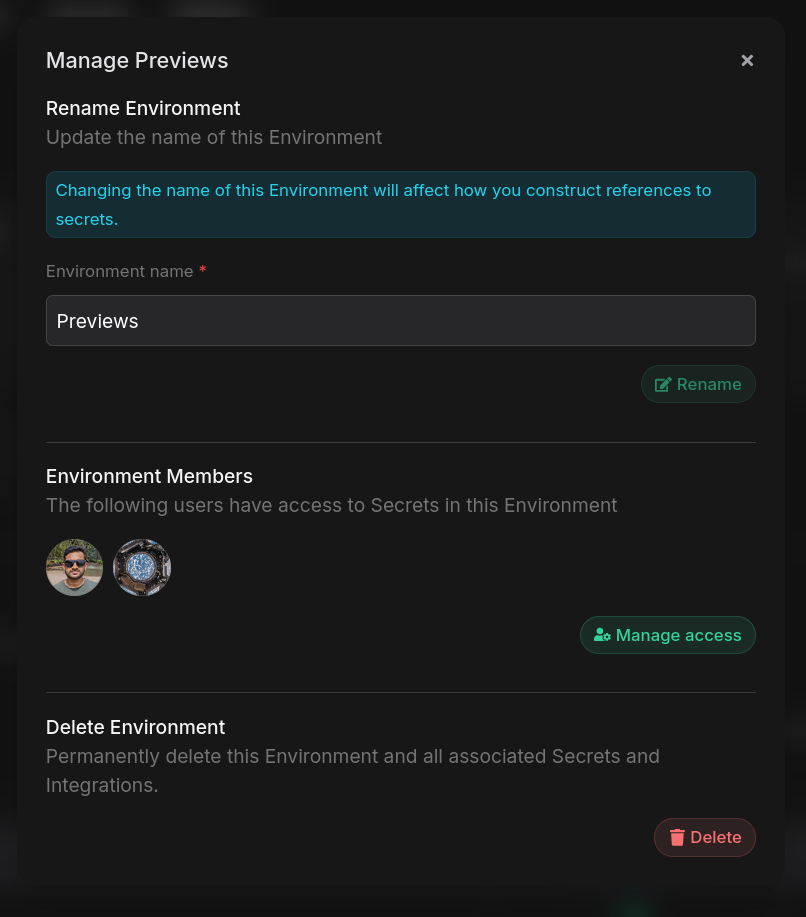
Task: Click the Manage Previews dialog title
Action: (x=137, y=61)
